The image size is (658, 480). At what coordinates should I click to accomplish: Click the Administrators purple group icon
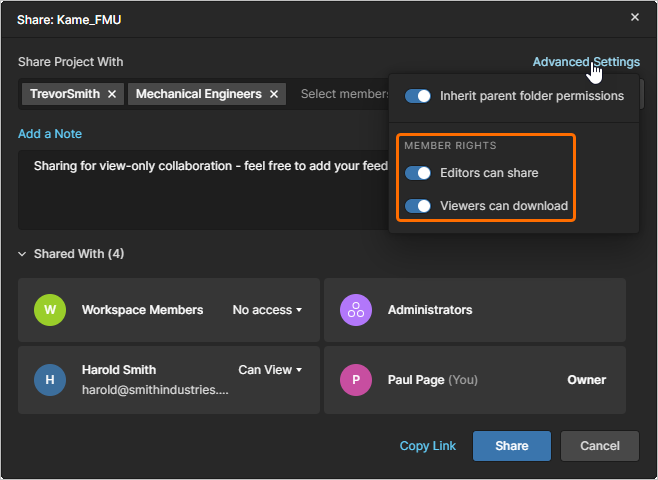(x=355, y=310)
